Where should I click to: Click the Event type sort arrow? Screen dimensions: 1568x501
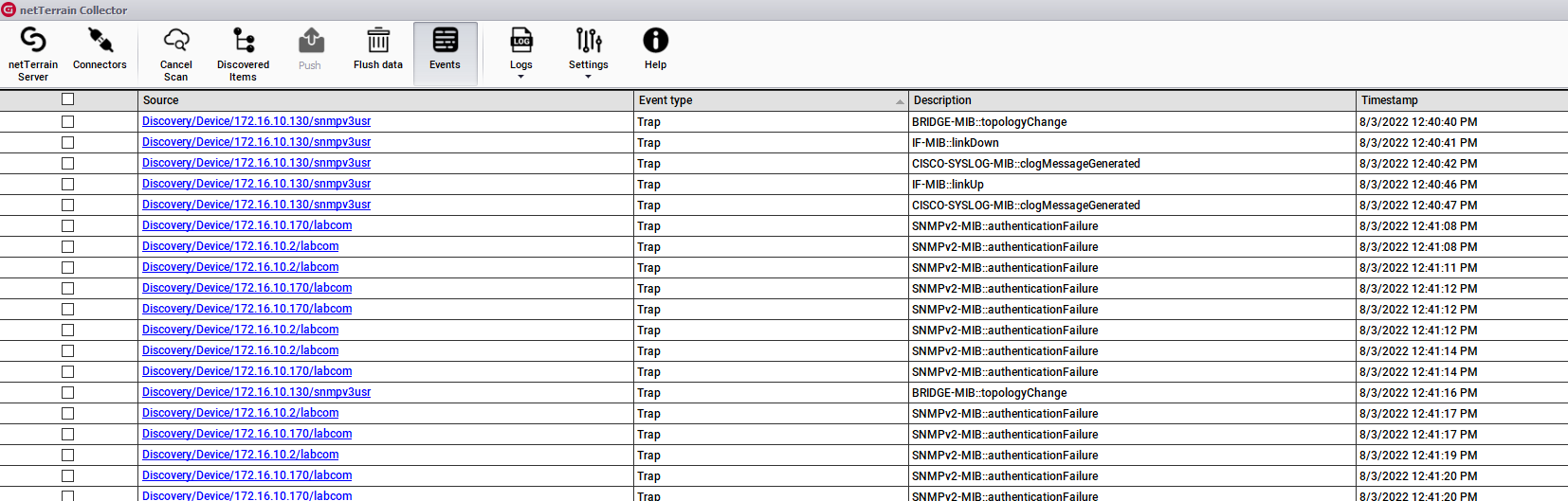pos(899,100)
